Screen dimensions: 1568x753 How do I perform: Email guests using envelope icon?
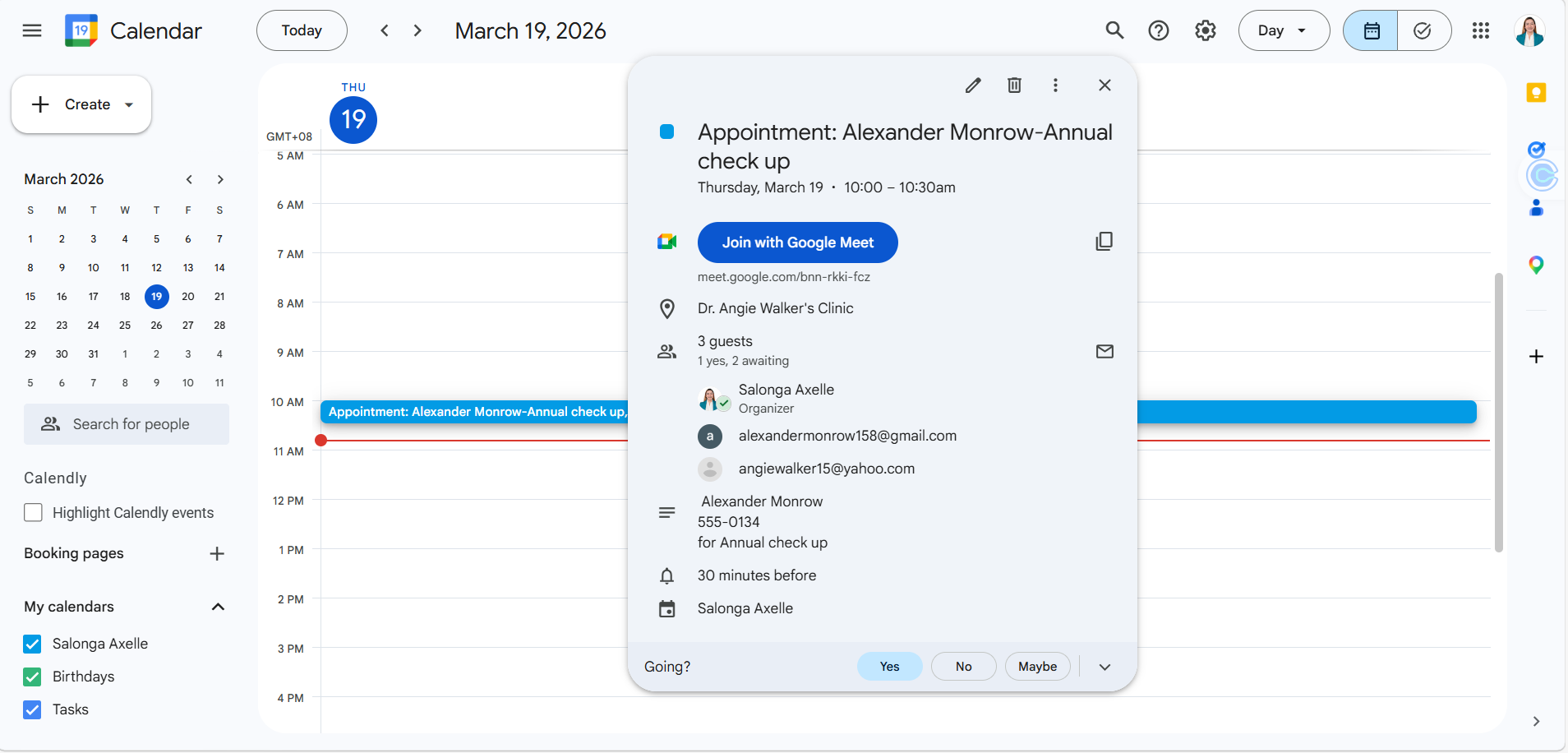[x=1105, y=352]
